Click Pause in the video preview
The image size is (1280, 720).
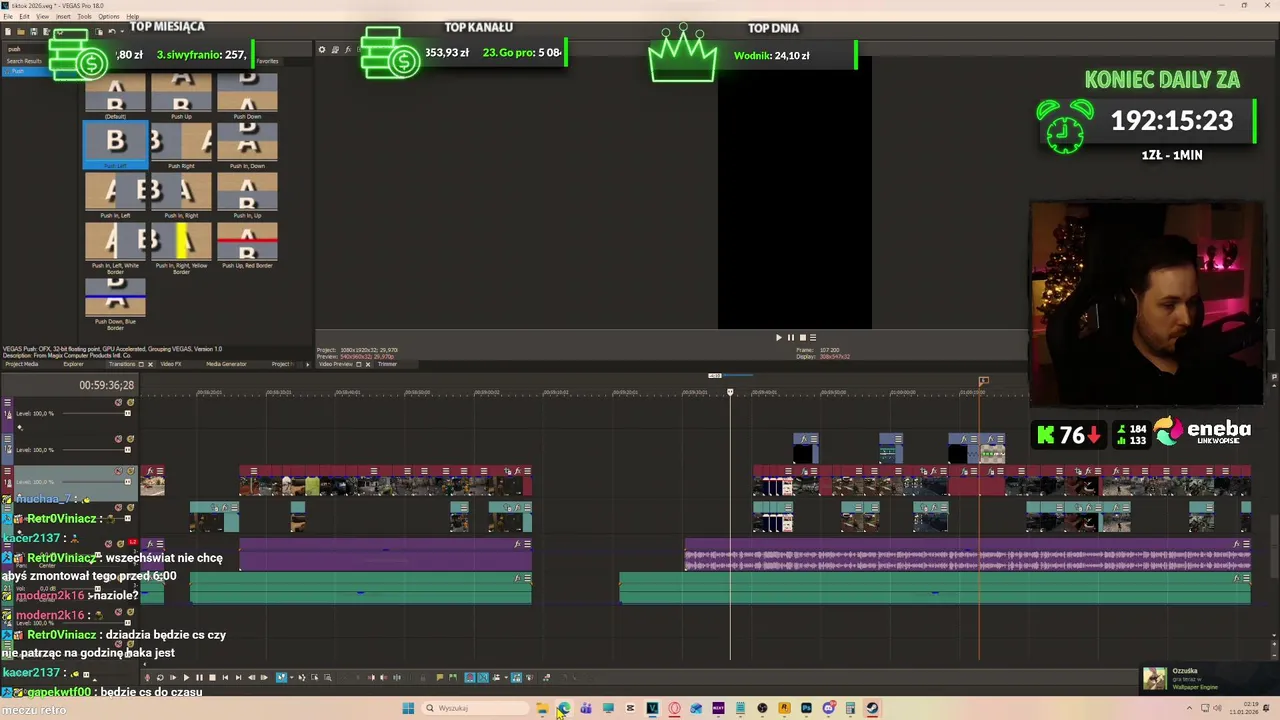791,337
